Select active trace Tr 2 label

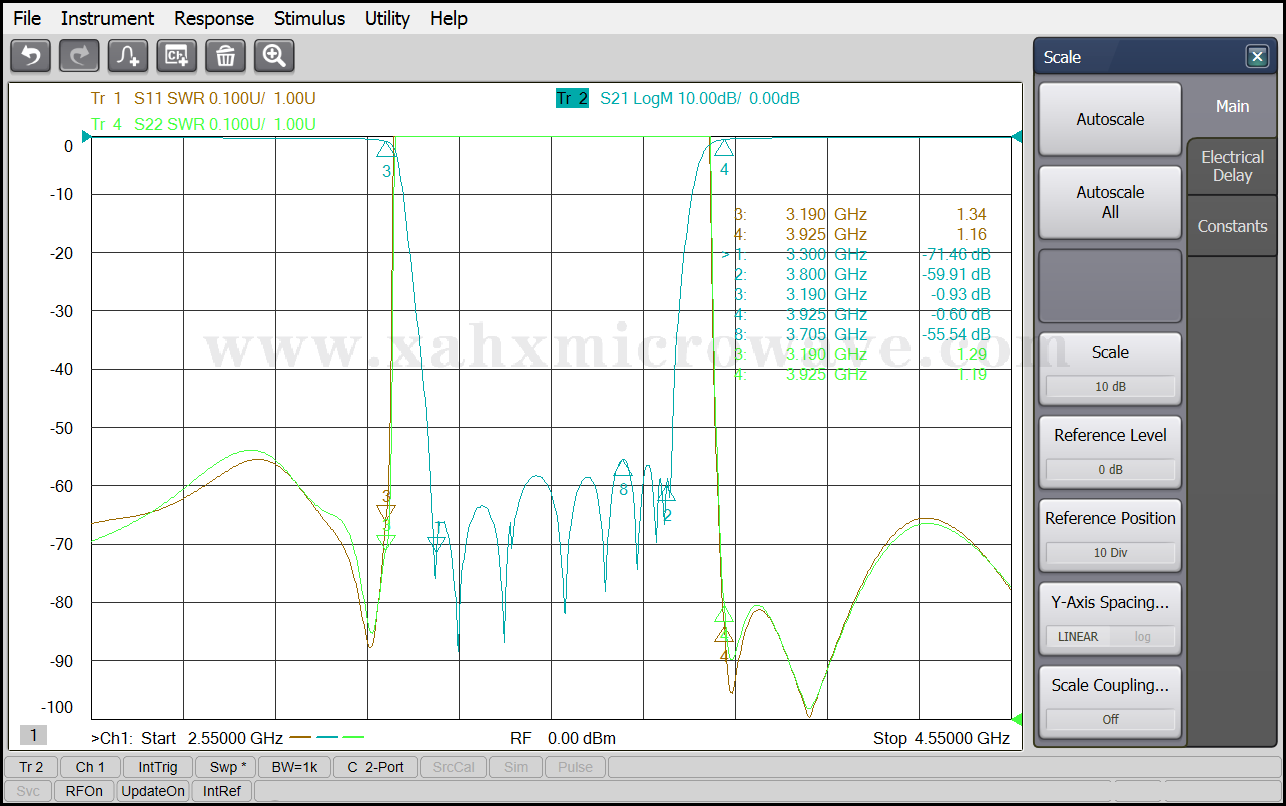(572, 98)
